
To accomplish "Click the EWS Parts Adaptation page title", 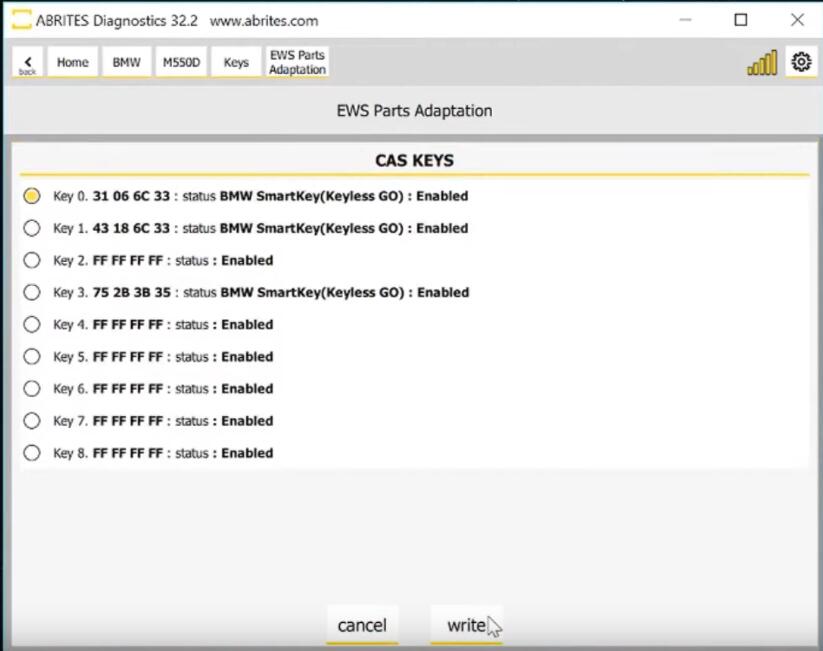I will pos(414,111).
